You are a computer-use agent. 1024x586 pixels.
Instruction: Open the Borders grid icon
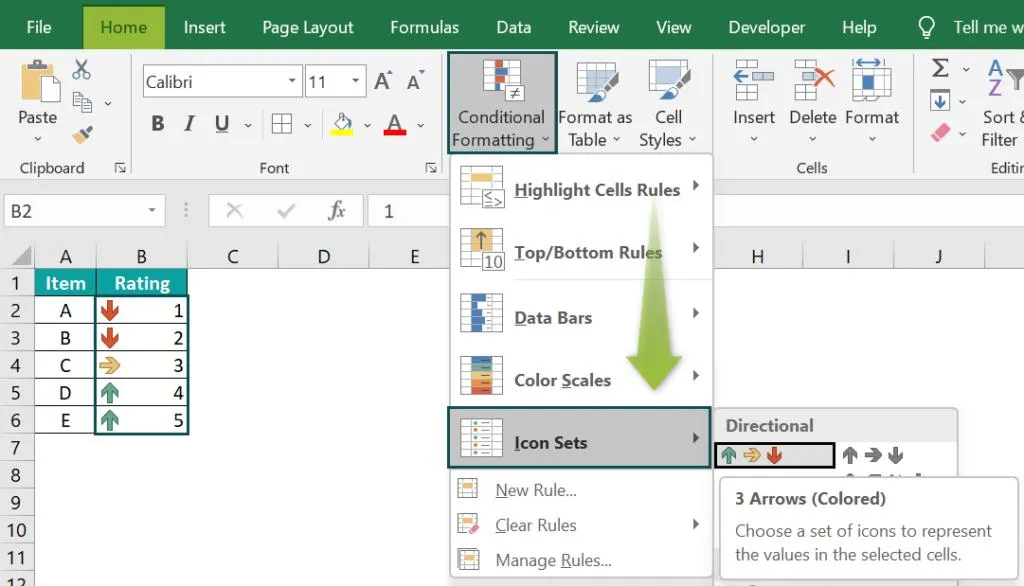(x=282, y=123)
